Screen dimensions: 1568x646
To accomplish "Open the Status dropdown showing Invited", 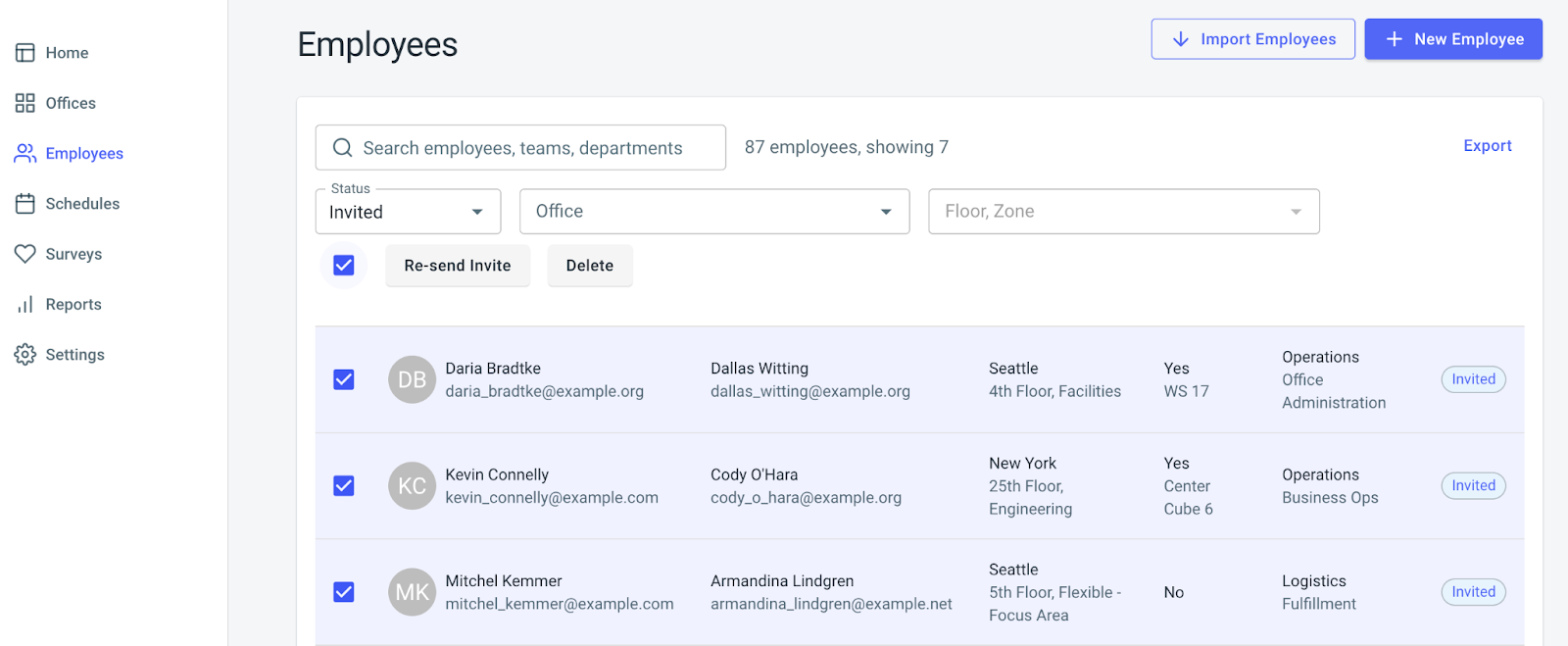I will [x=408, y=212].
